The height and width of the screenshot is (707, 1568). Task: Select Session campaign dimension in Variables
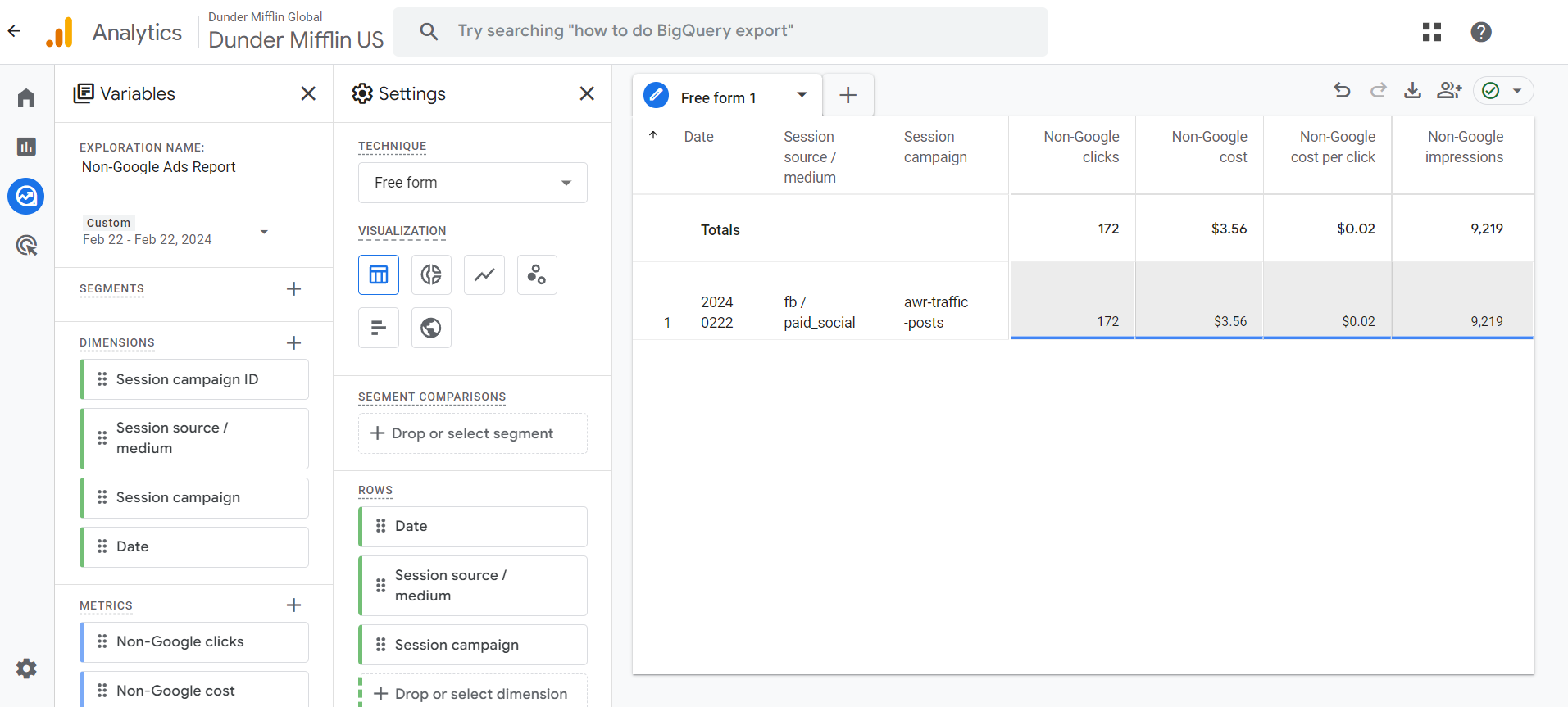[194, 497]
